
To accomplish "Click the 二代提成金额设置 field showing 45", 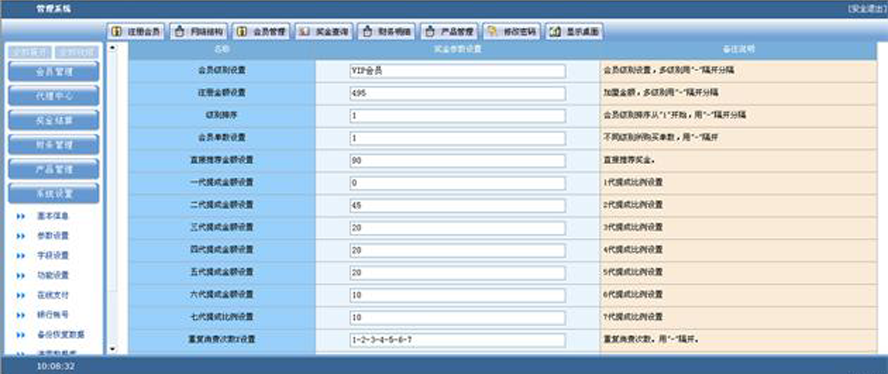I will click(458, 206).
